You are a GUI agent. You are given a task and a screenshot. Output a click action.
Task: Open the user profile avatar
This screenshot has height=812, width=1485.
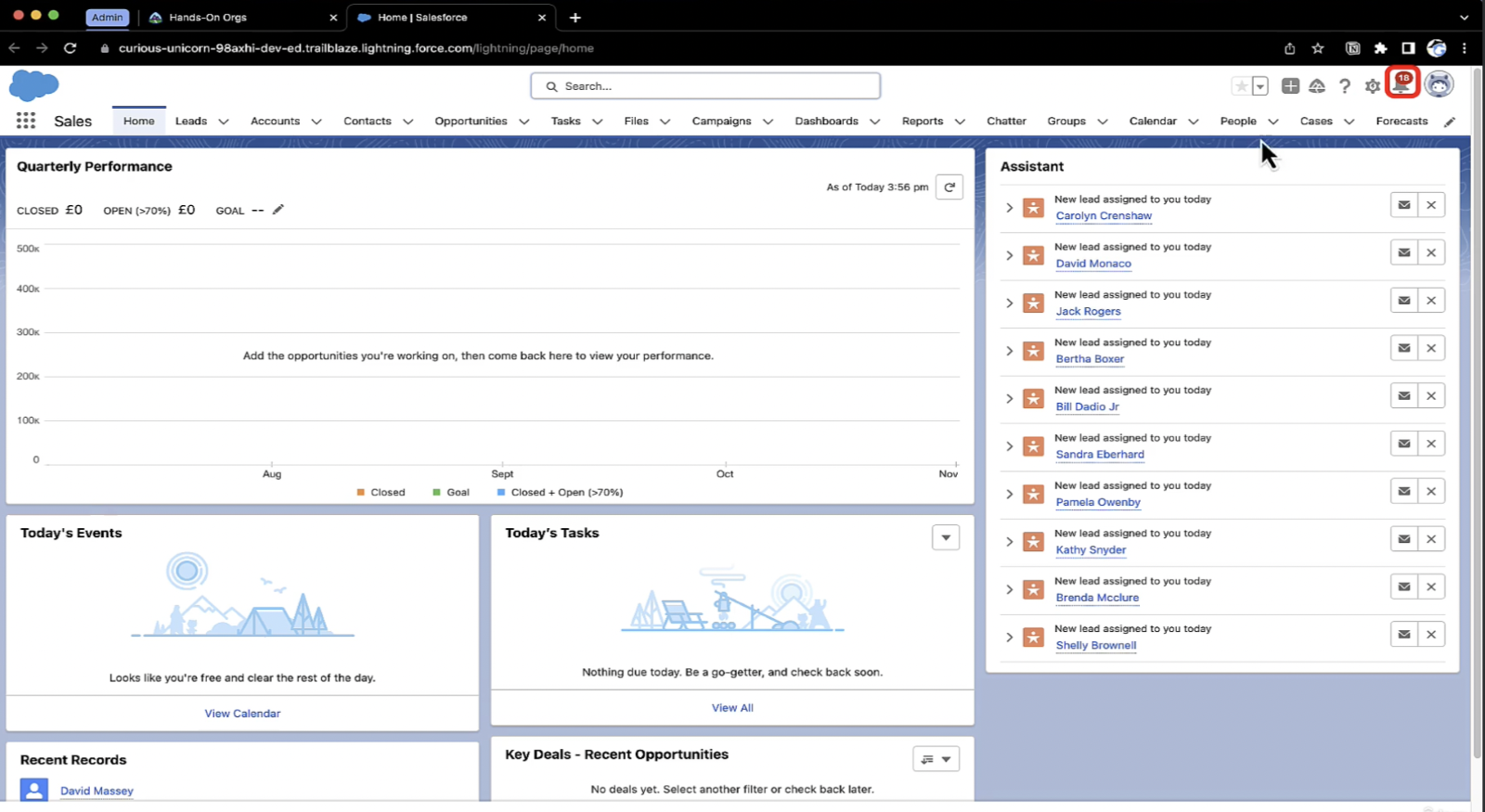(x=1439, y=84)
